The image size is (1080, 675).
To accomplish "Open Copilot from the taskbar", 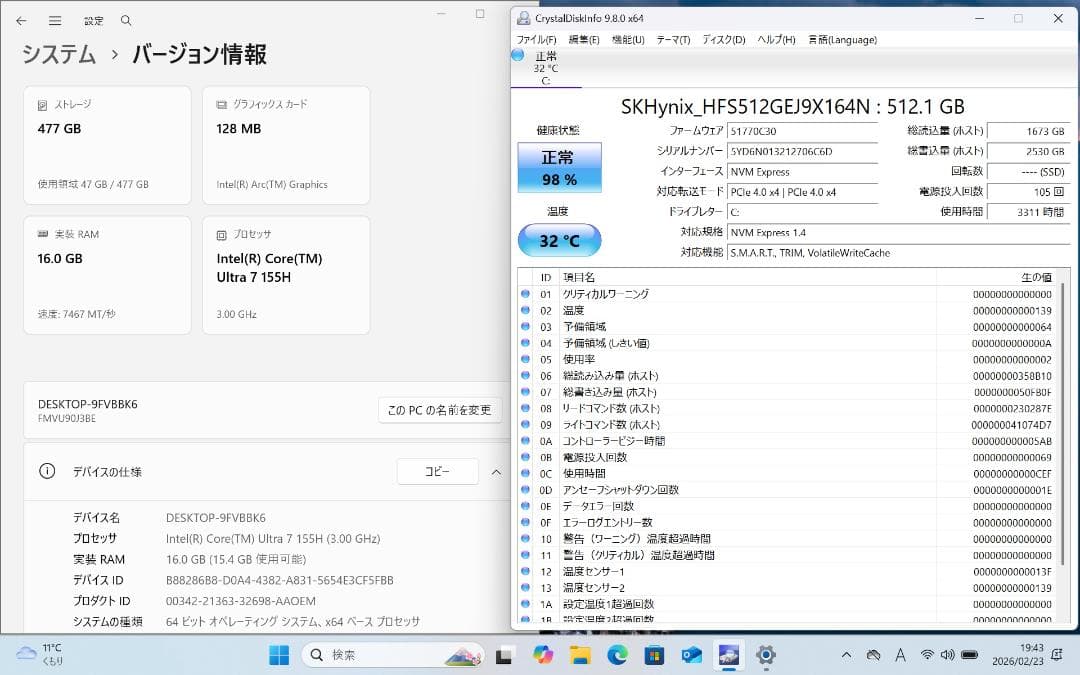I will [542, 655].
